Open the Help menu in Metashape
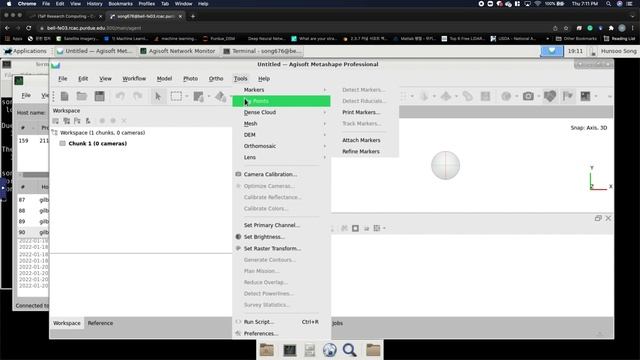Image resolution: width=640 pixels, height=360 pixels. coord(264,78)
